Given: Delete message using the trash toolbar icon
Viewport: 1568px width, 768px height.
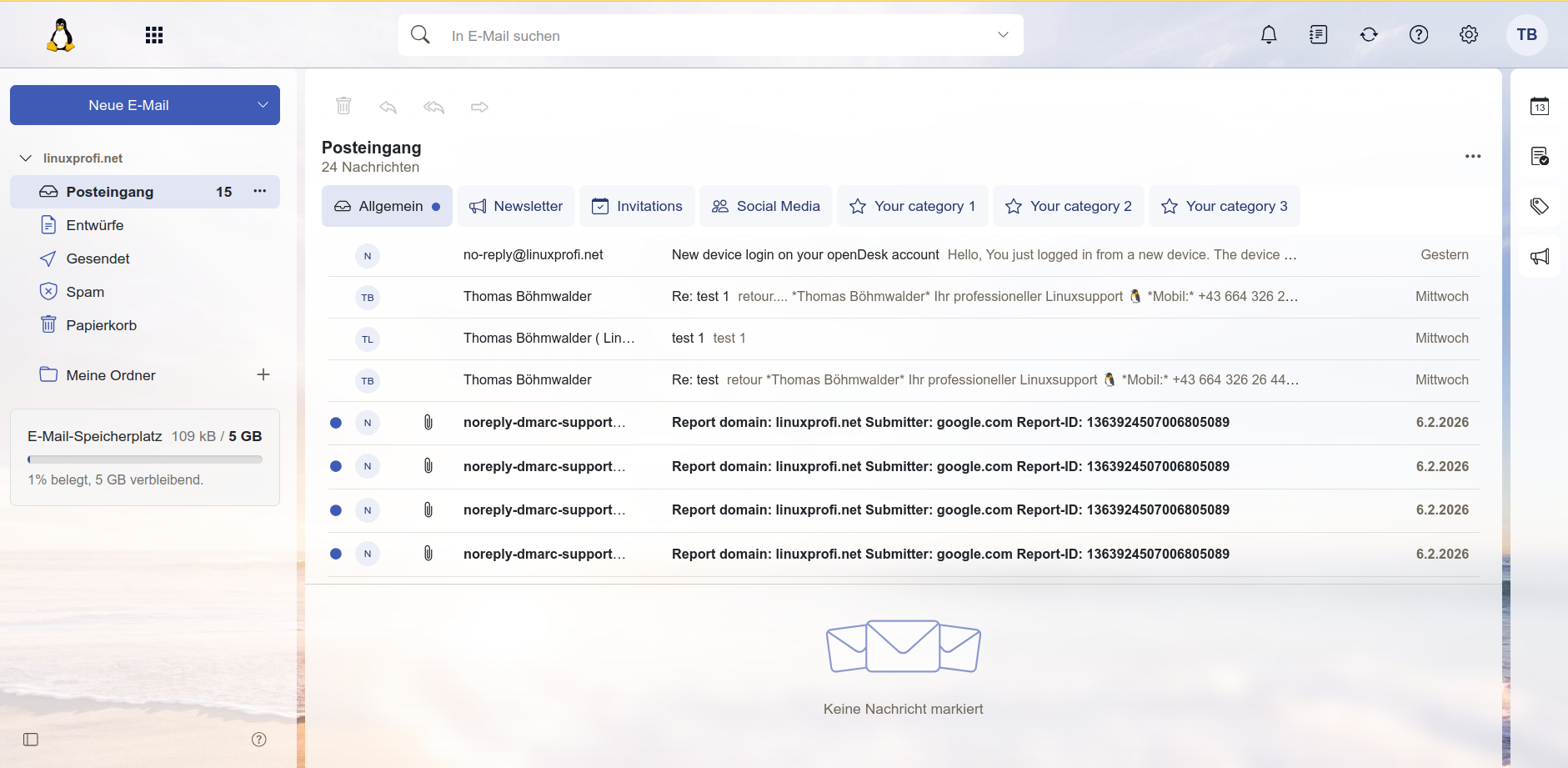Looking at the screenshot, I should tap(343, 106).
